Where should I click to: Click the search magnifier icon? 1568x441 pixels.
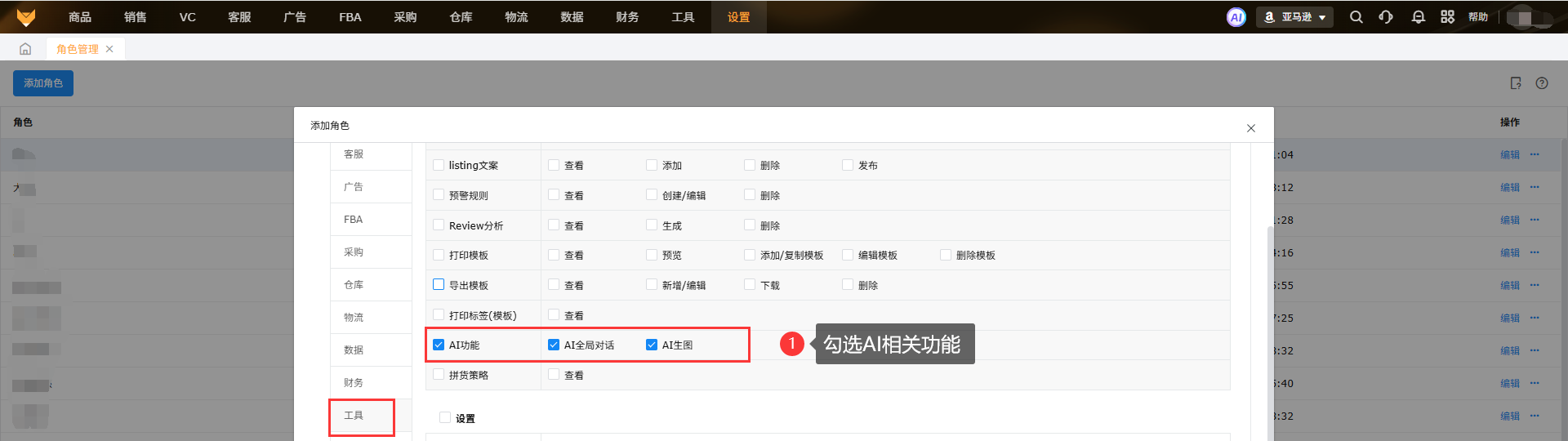point(1356,17)
